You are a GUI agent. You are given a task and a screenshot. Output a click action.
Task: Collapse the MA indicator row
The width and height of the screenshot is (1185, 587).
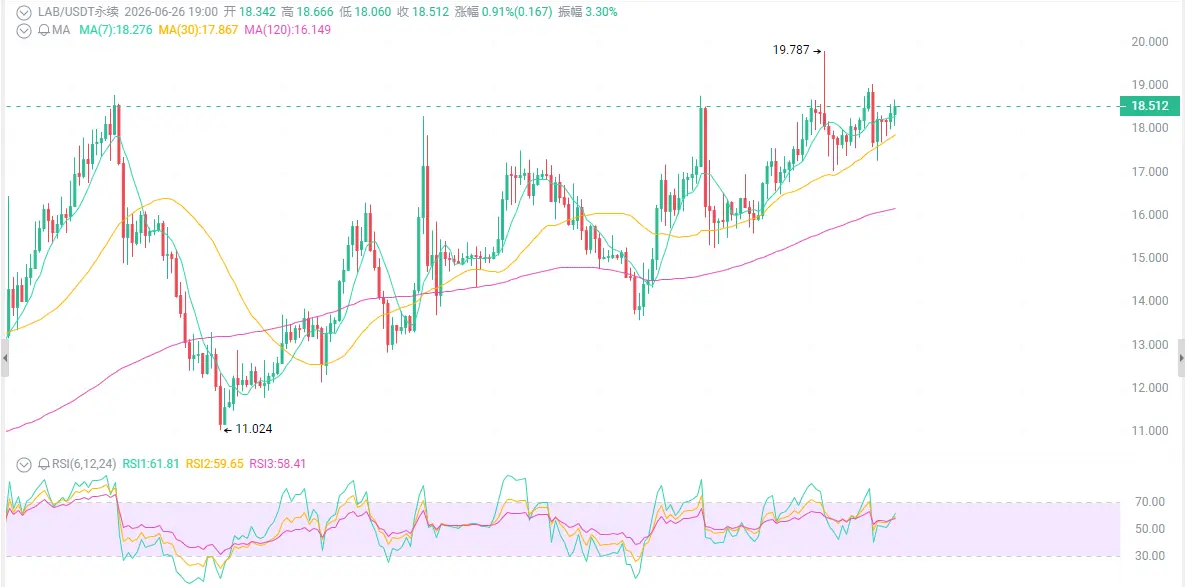tap(24, 30)
